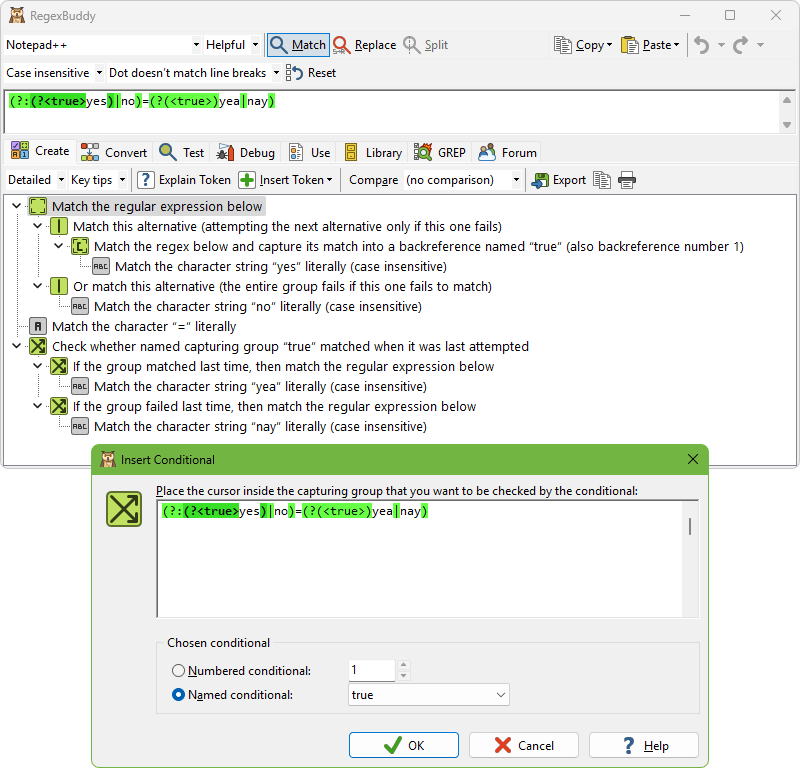This screenshot has width=800, height=768.
Task: Switch to the Create tab
Action: click(x=40, y=152)
